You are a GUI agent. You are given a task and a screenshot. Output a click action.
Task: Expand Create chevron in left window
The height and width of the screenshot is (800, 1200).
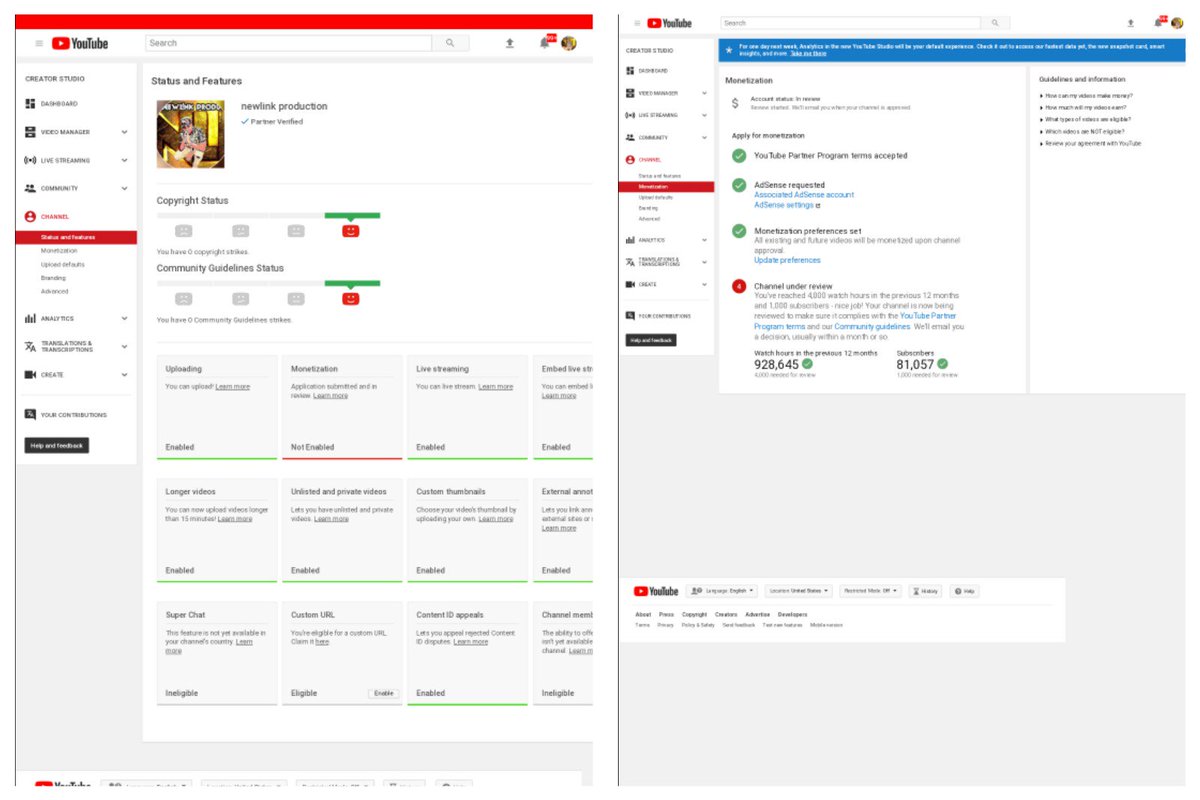click(x=125, y=375)
